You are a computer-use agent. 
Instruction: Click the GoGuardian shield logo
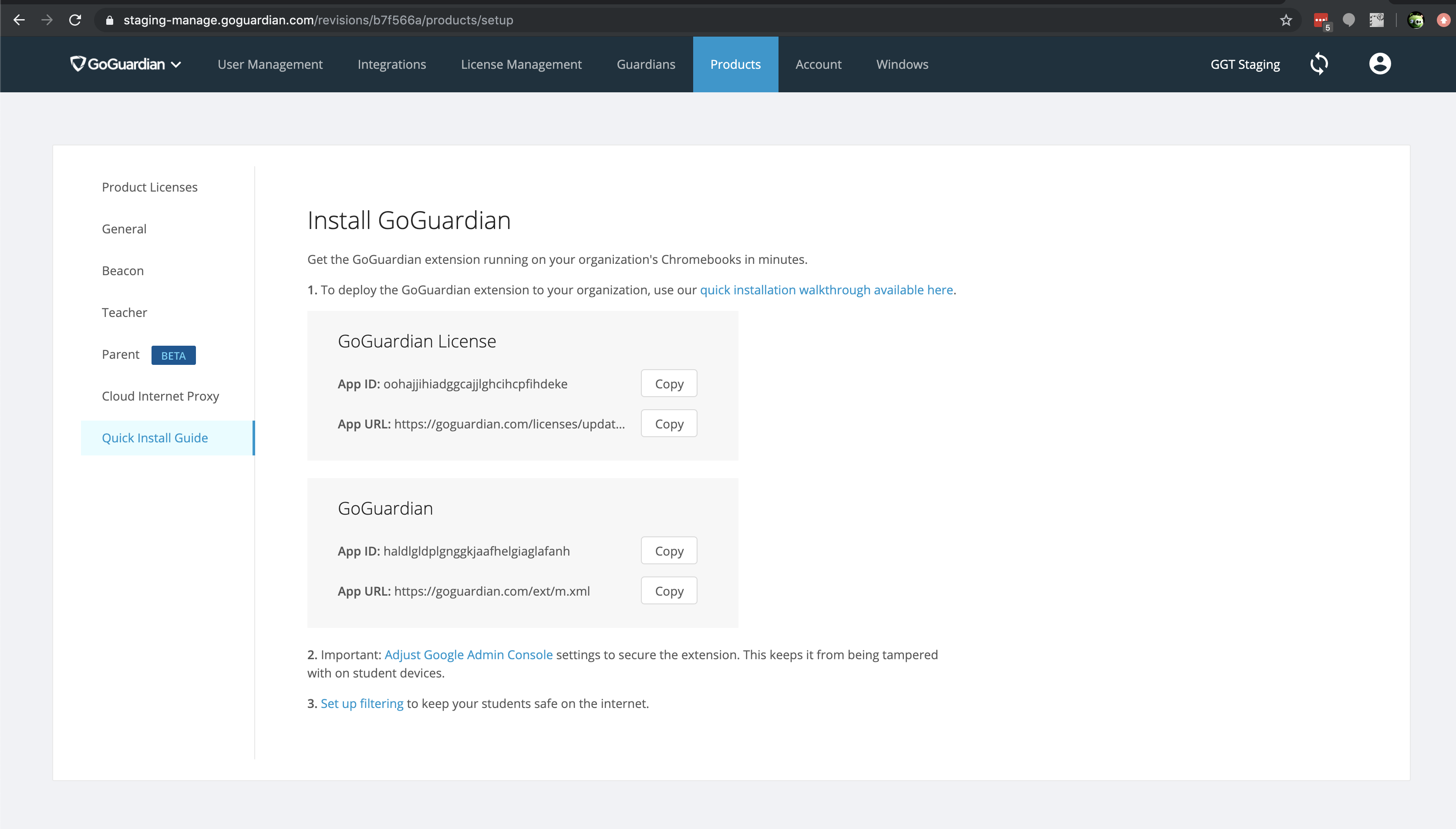click(78, 63)
